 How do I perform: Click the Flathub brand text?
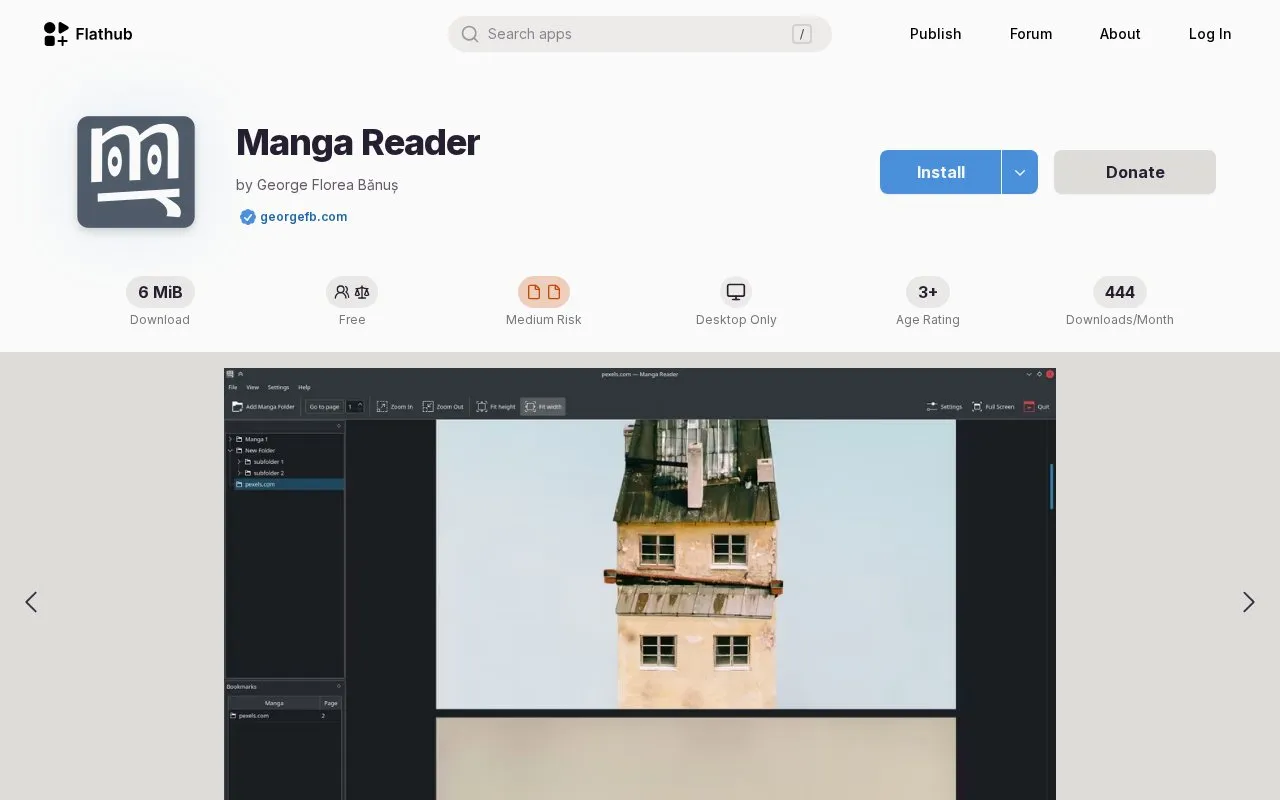(104, 34)
